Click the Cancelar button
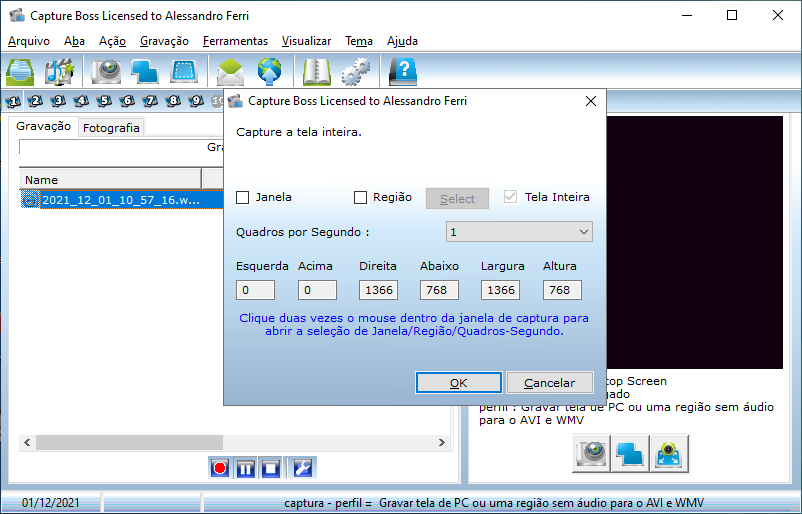Screen dimensions: 802x514 click(549, 383)
